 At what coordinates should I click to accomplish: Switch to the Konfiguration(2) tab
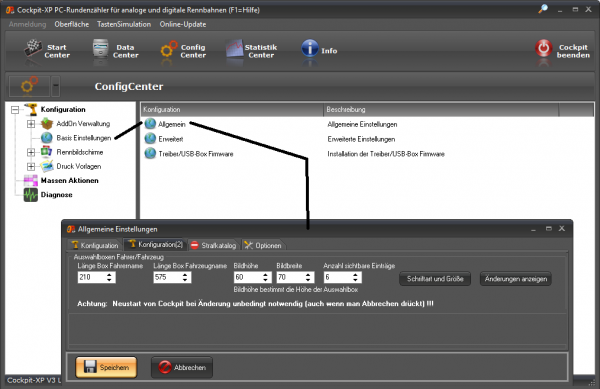(x=155, y=244)
